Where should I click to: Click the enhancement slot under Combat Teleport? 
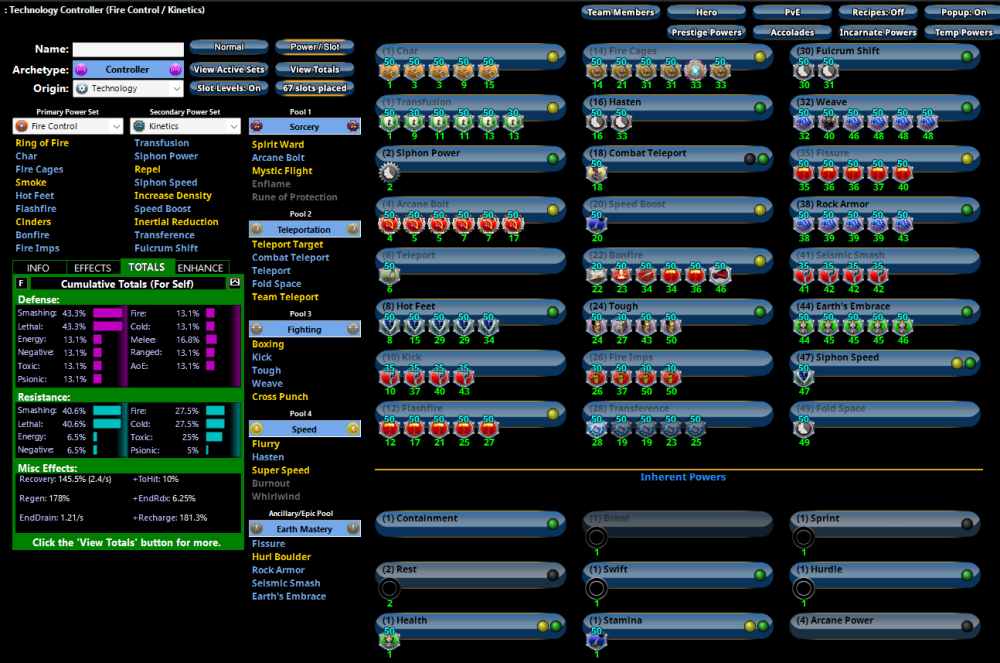pos(597,173)
